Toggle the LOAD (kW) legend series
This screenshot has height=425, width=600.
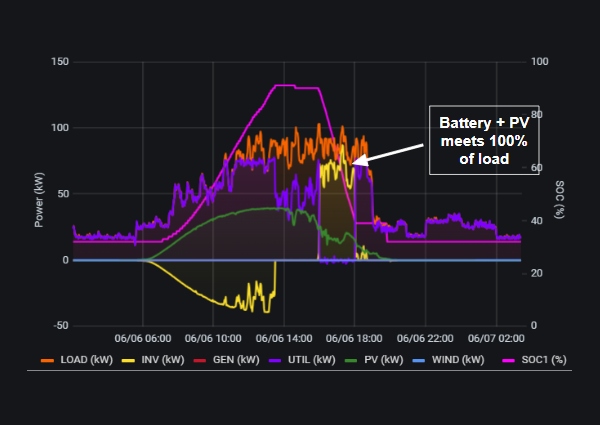click(77, 360)
